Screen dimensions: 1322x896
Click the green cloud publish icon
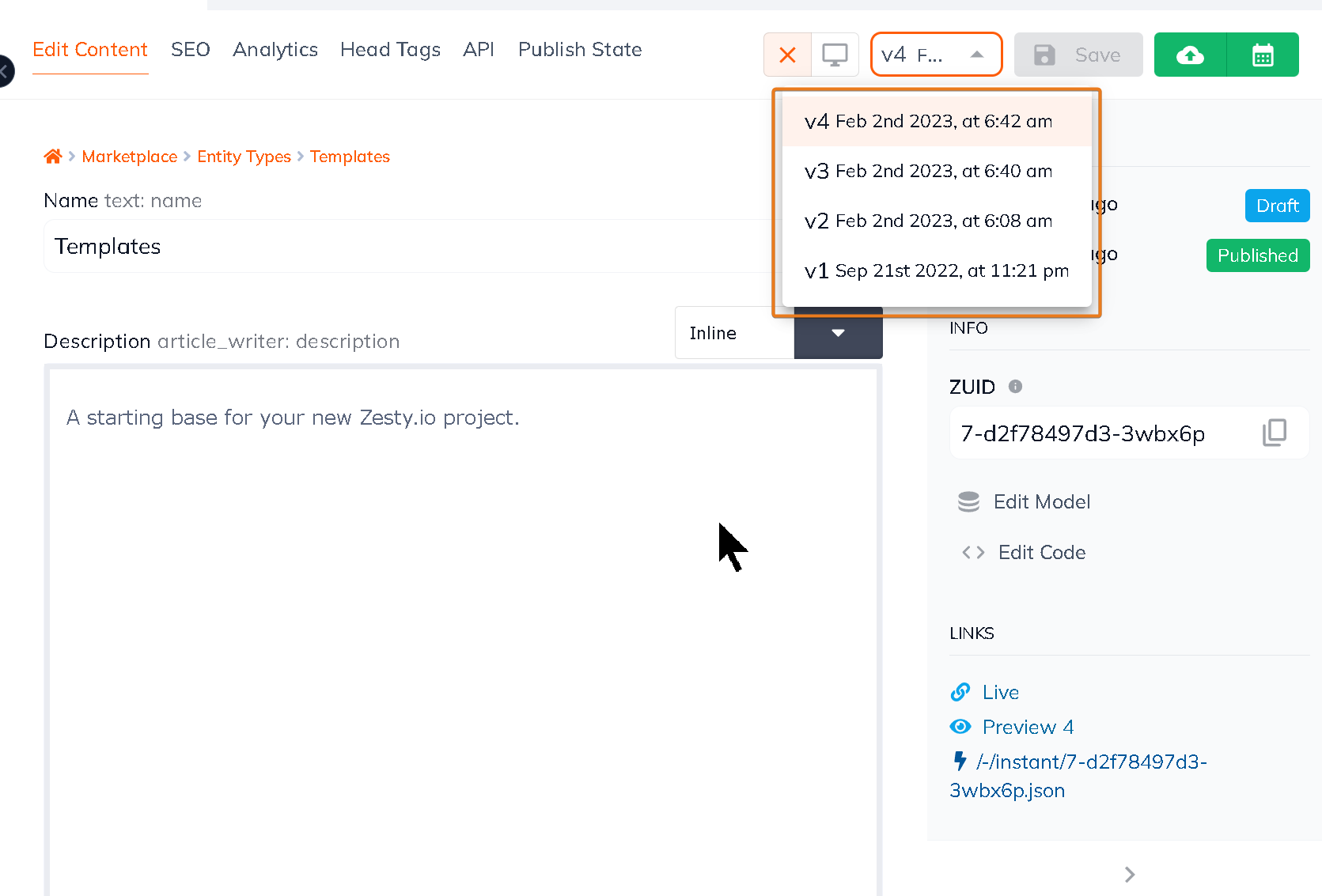[1190, 55]
